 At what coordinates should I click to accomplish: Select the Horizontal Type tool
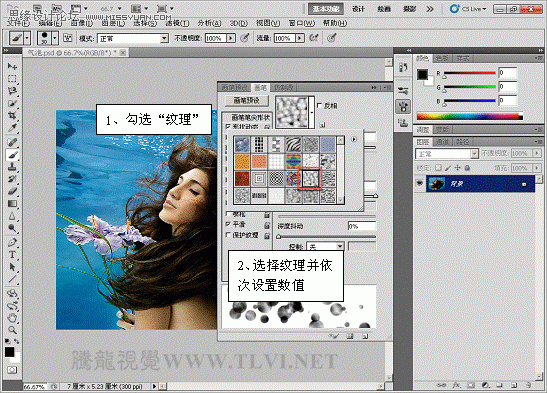(12, 255)
